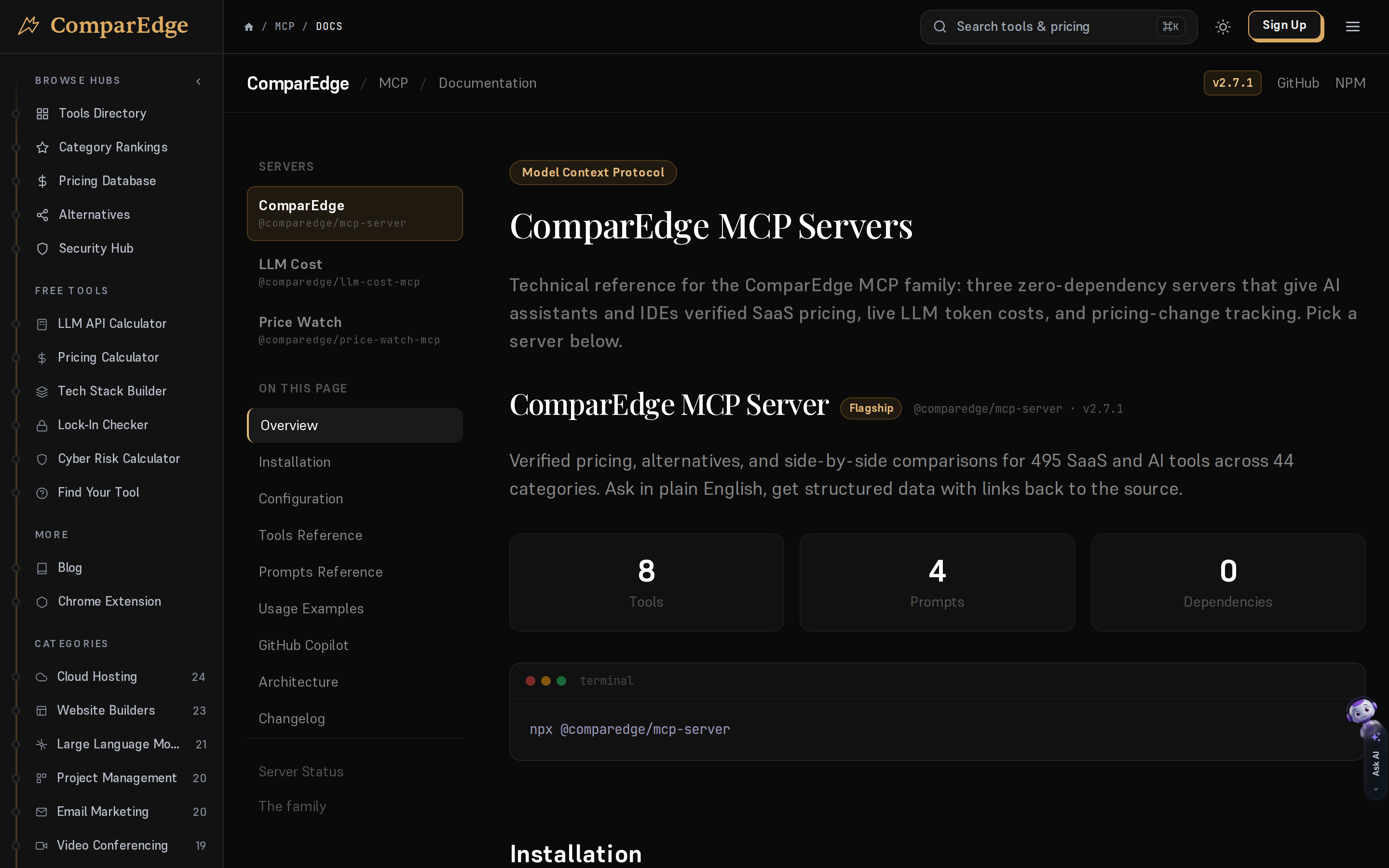The height and width of the screenshot is (868, 1389).
Task: Click the Pricing Calculator dollar icon
Action: click(42, 358)
